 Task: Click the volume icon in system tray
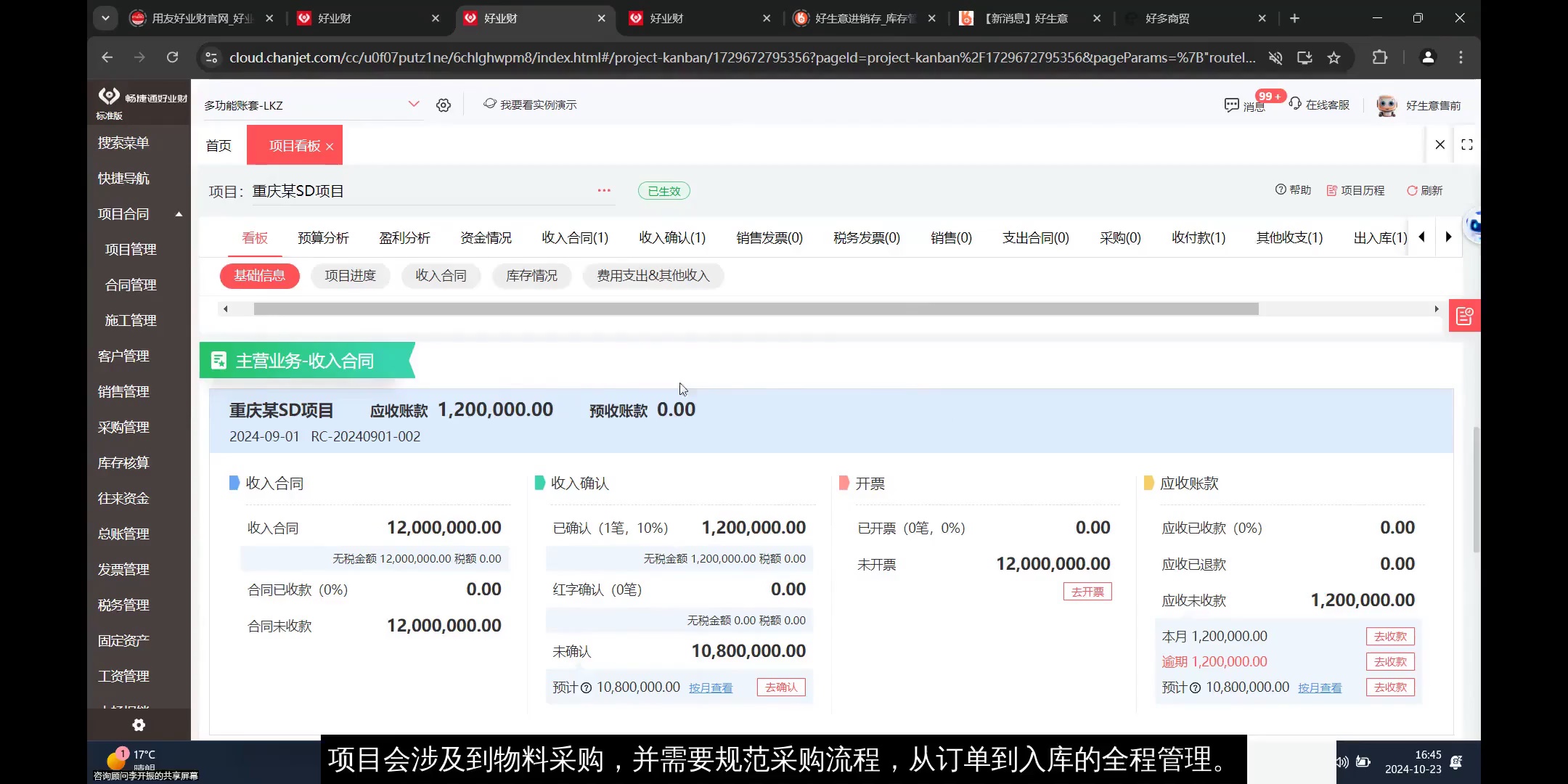[1340, 761]
